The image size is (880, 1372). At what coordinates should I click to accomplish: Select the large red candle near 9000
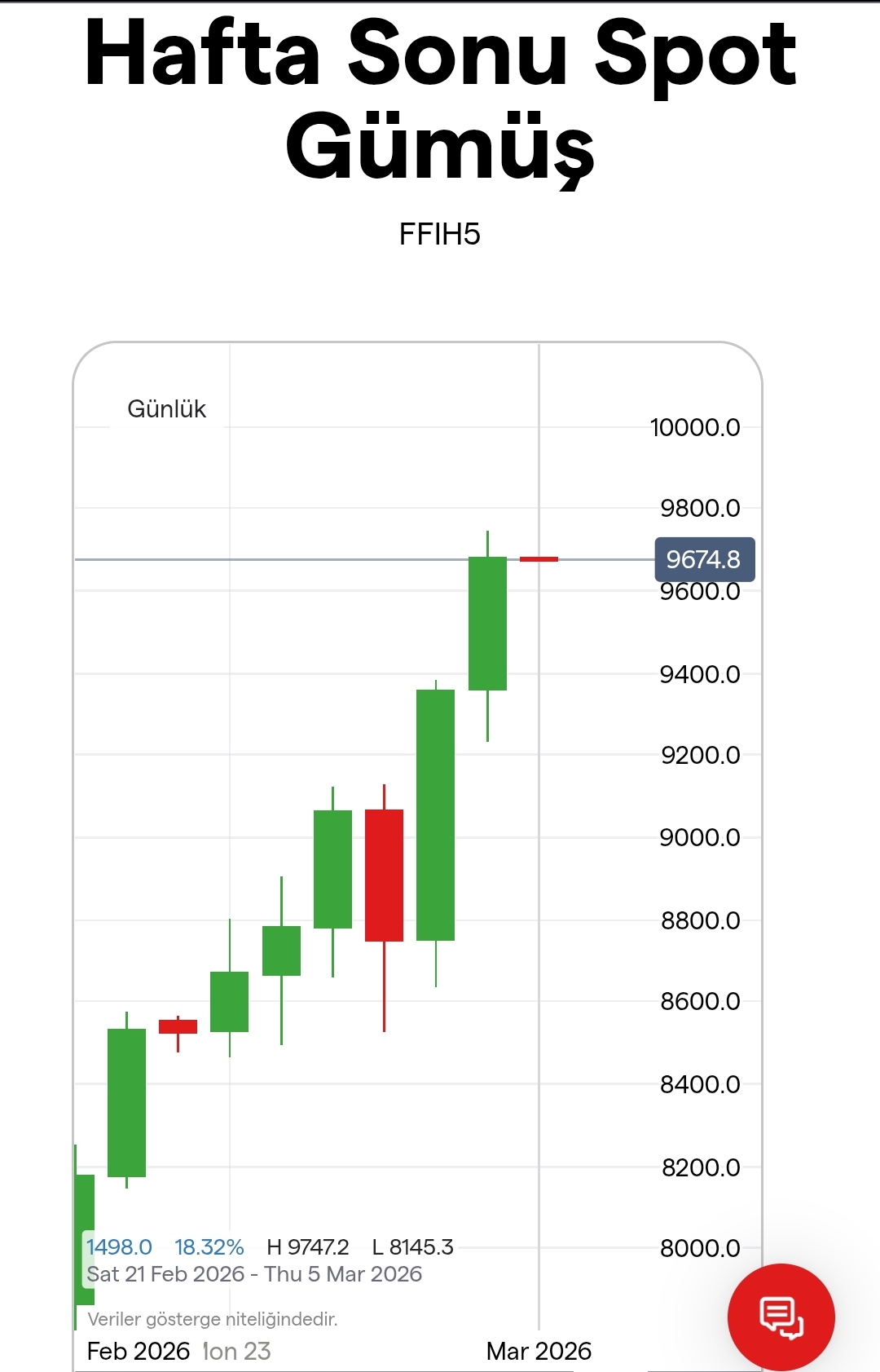click(384, 875)
